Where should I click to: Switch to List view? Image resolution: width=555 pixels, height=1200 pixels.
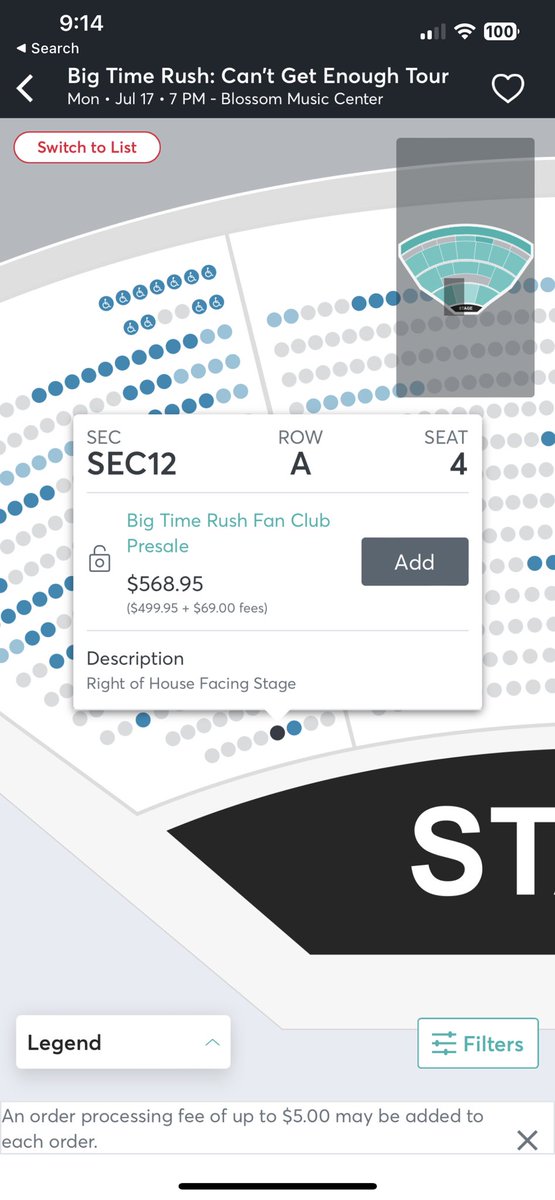coord(87,147)
